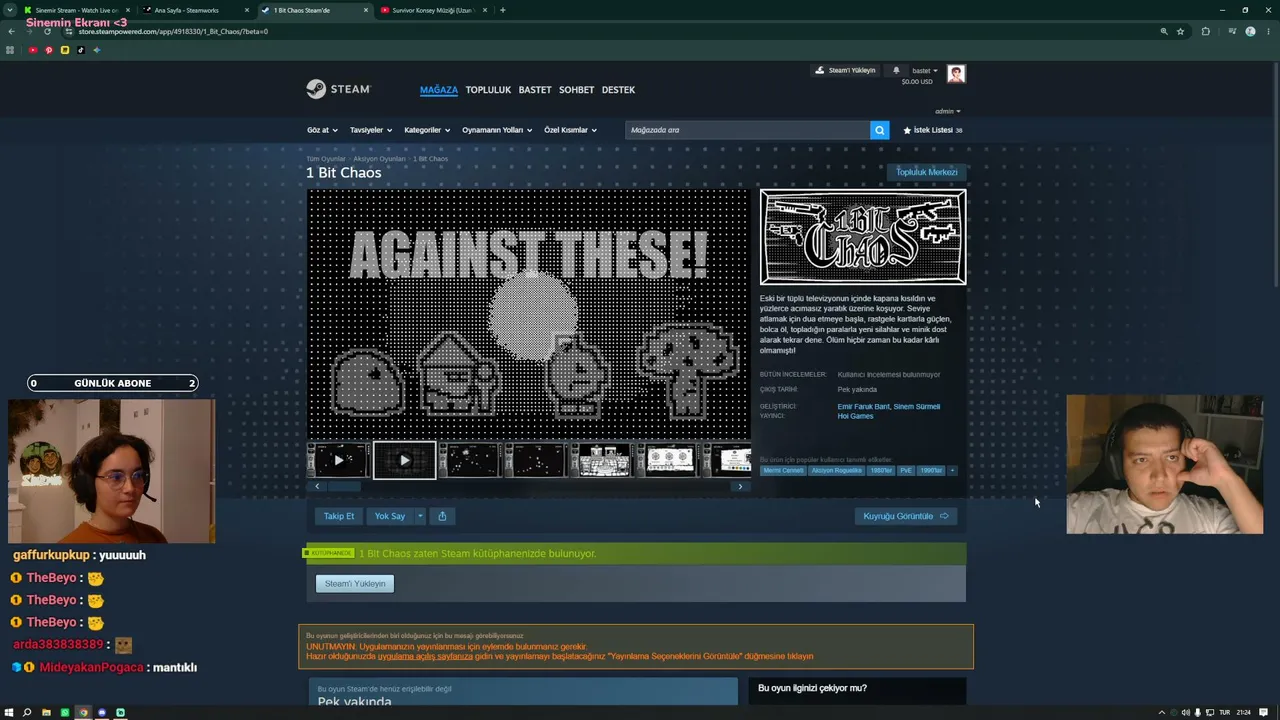Open developer link Emir Faruk Bant

pyautogui.click(x=863, y=407)
